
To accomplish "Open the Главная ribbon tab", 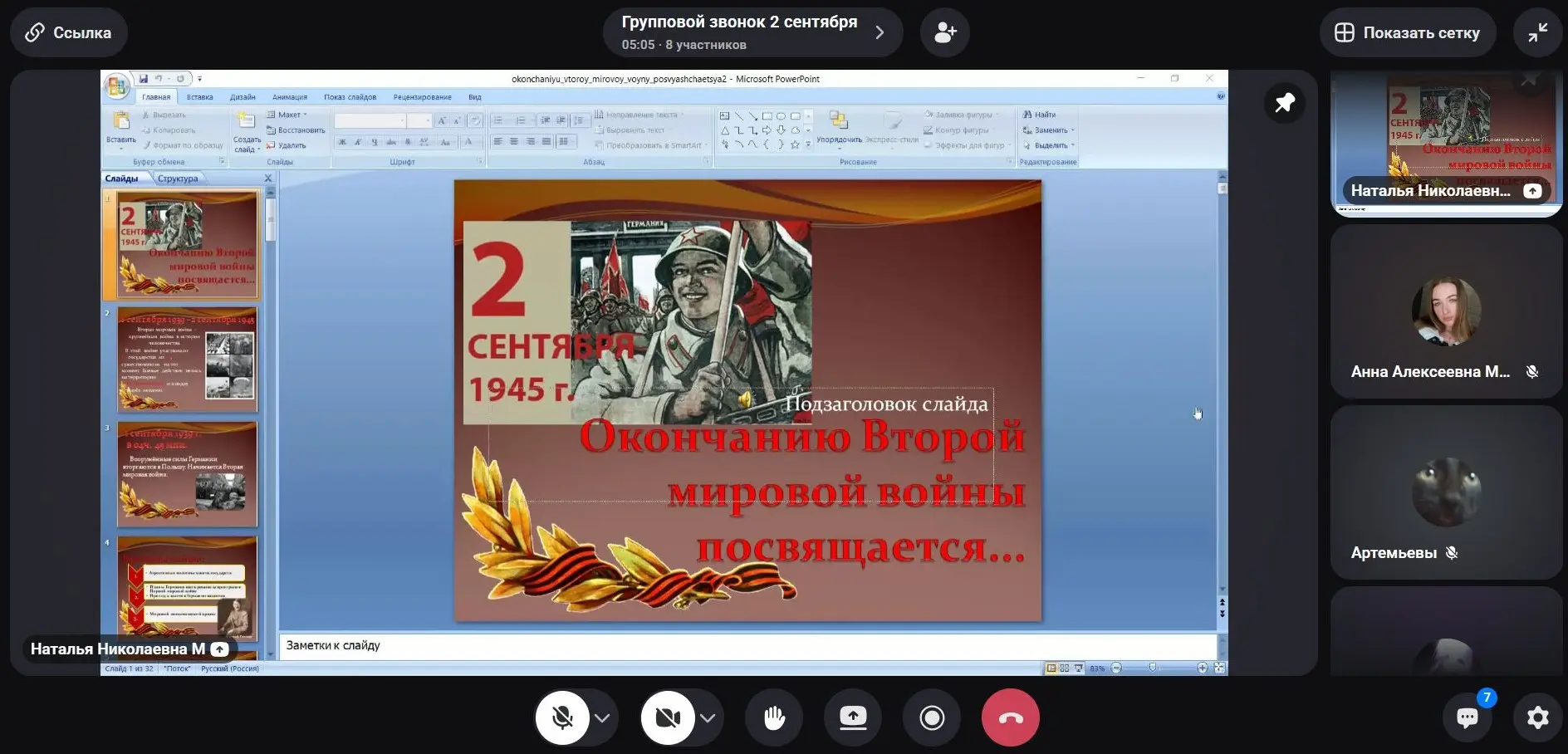I will [x=156, y=97].
